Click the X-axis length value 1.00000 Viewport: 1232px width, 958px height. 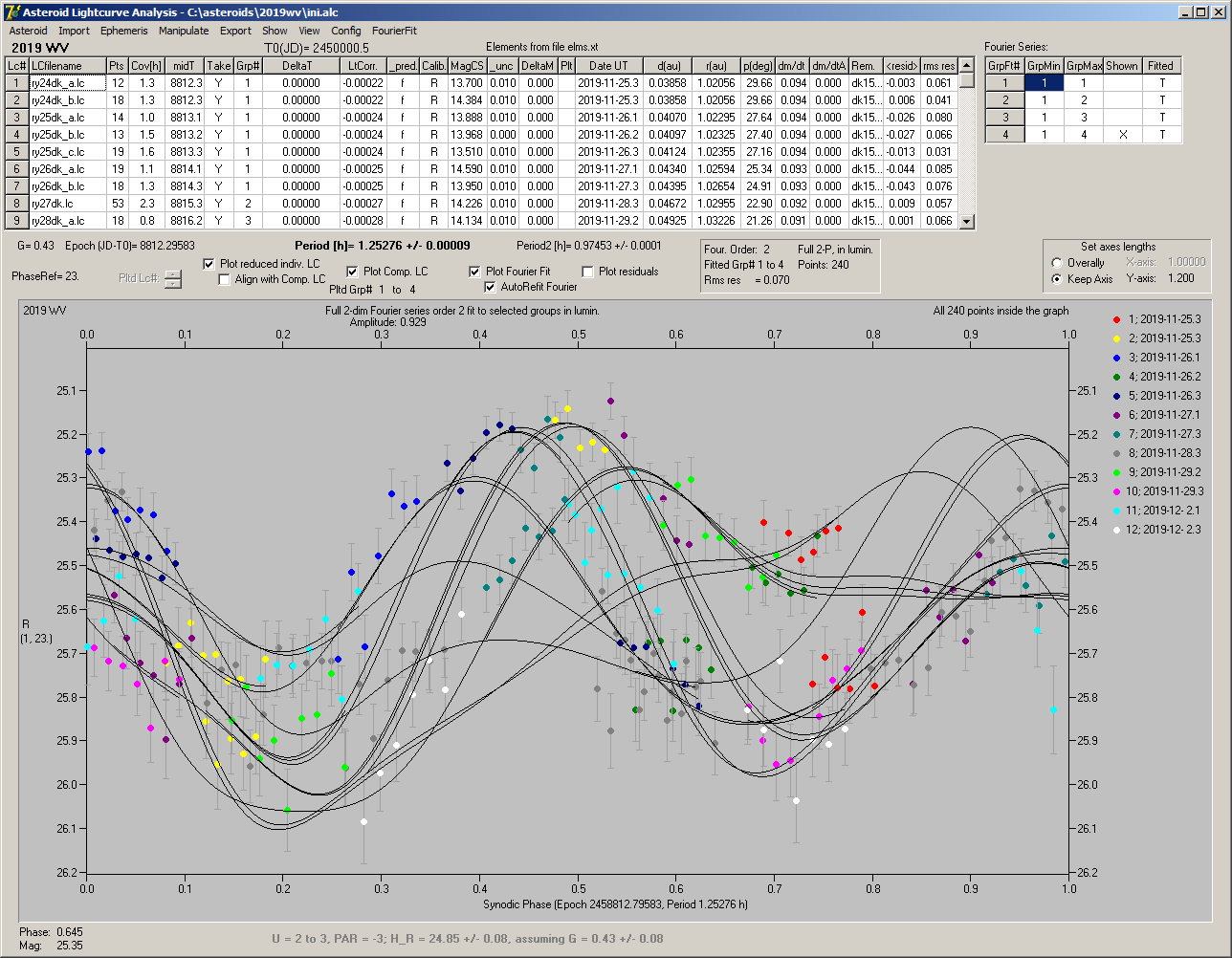(x=1185, y=262)
